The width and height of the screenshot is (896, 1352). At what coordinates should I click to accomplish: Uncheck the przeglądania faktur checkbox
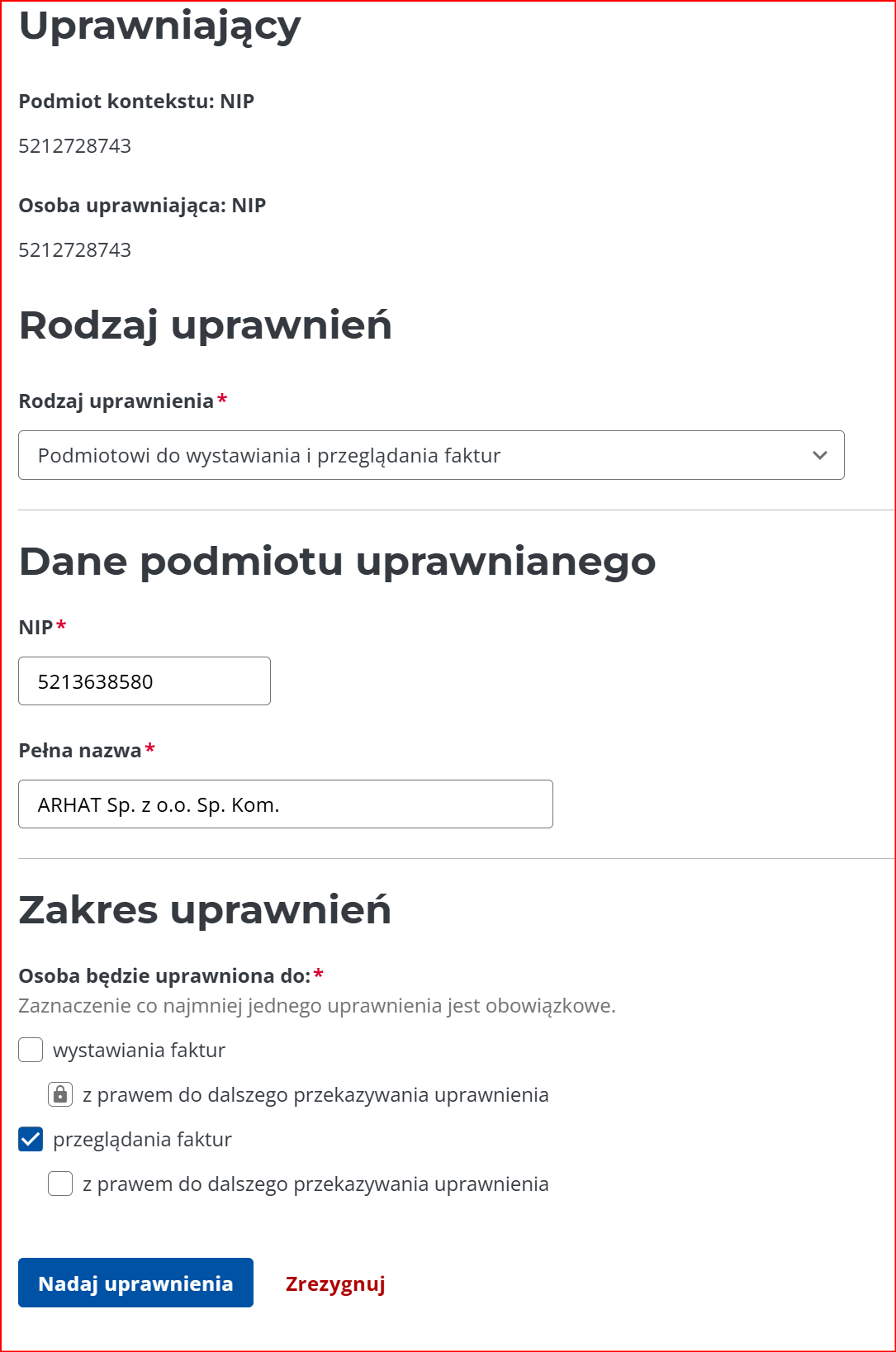pos(31,1140)
